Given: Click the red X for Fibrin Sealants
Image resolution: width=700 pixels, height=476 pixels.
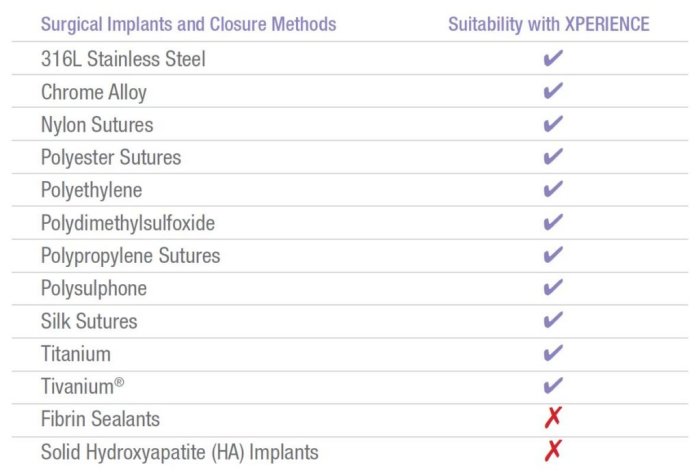Looking at the screenshot, I should 553,419.
